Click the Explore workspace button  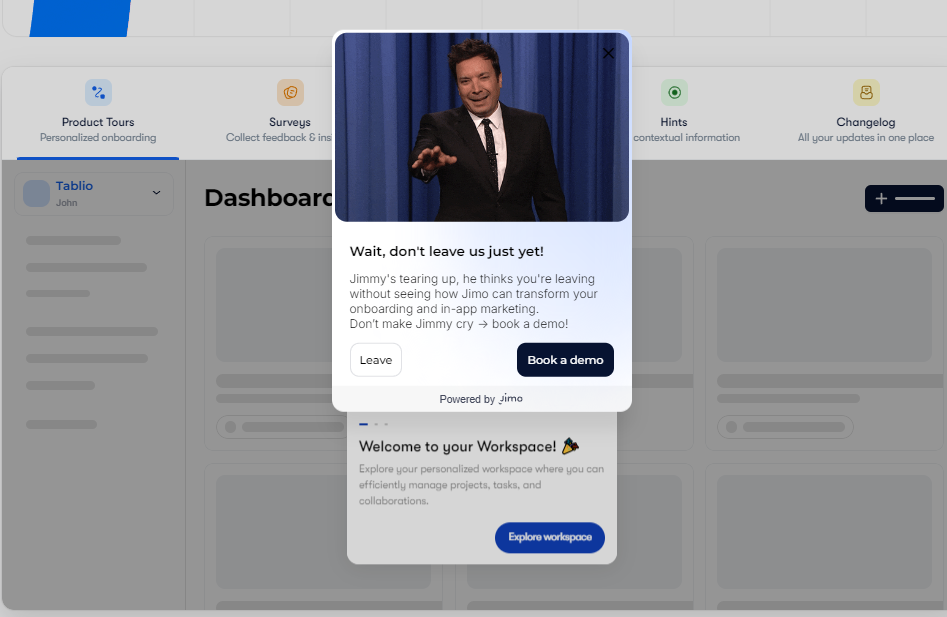point(550,537)
